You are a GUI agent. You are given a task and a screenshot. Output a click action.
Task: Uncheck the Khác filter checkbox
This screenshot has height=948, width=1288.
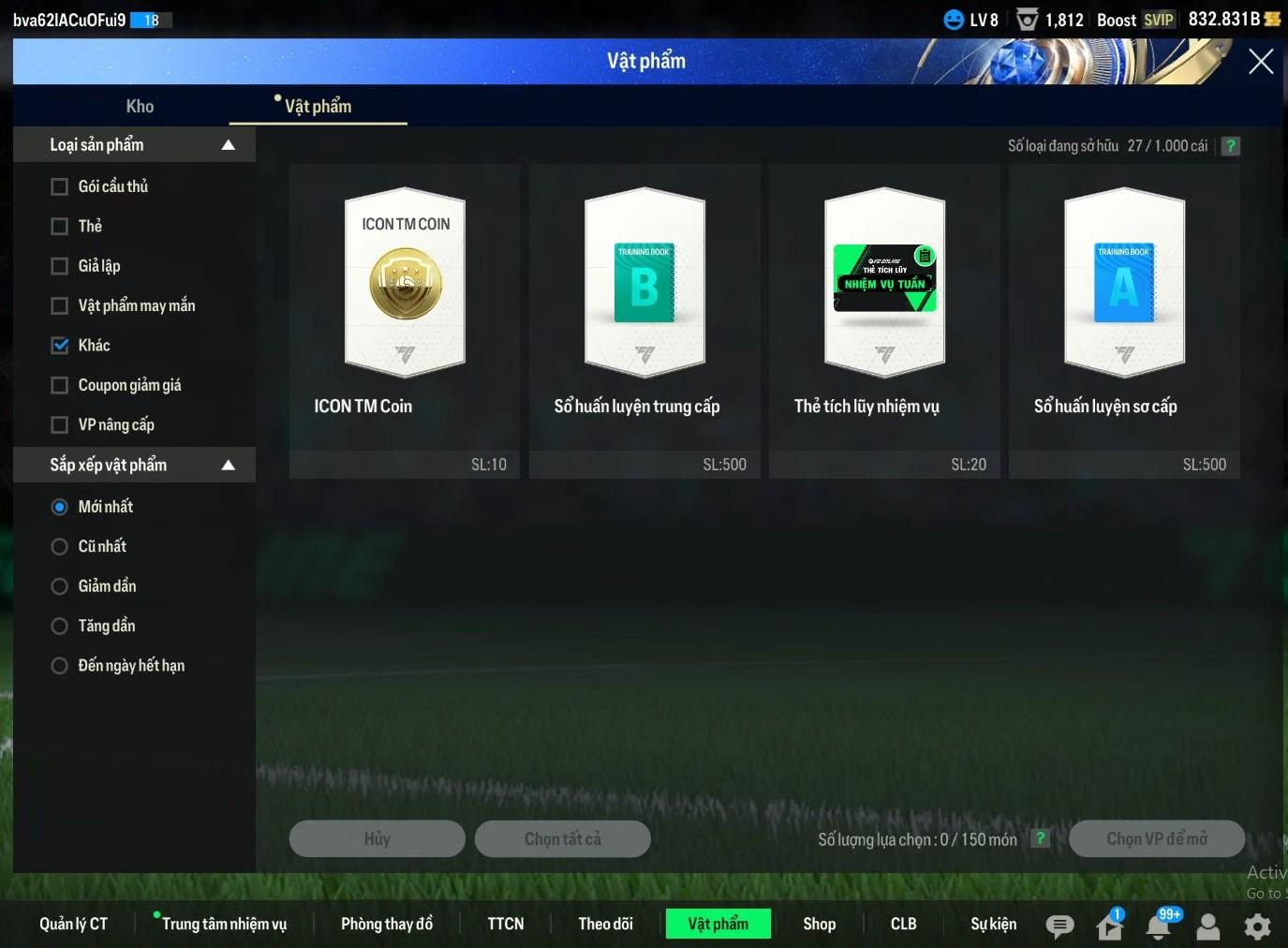click(x=60, y=346)
